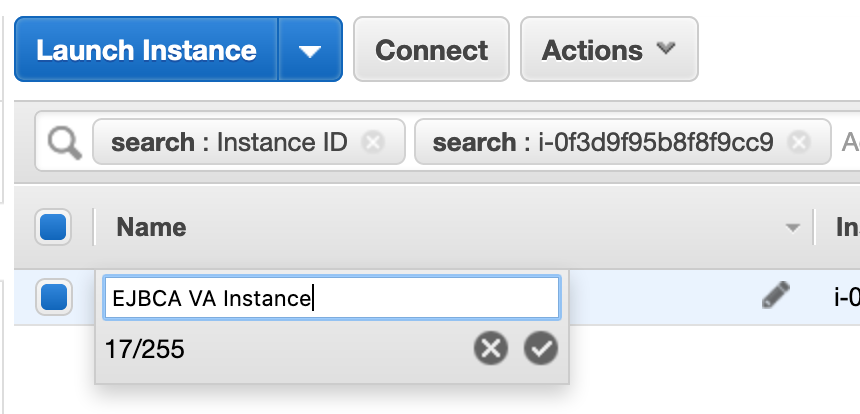The height and width of the screenshot is (414, 860).
Task: Click the pencil edit name icon
Action: coord(775,295)
